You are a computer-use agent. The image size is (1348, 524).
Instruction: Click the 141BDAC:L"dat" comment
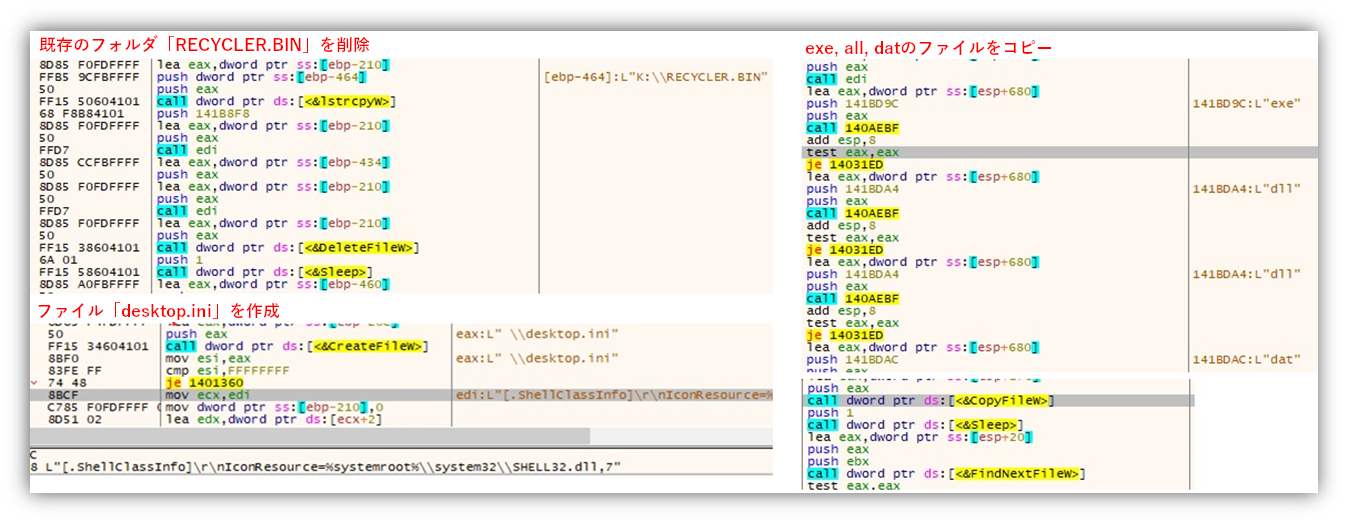(x=1245, y=359)
